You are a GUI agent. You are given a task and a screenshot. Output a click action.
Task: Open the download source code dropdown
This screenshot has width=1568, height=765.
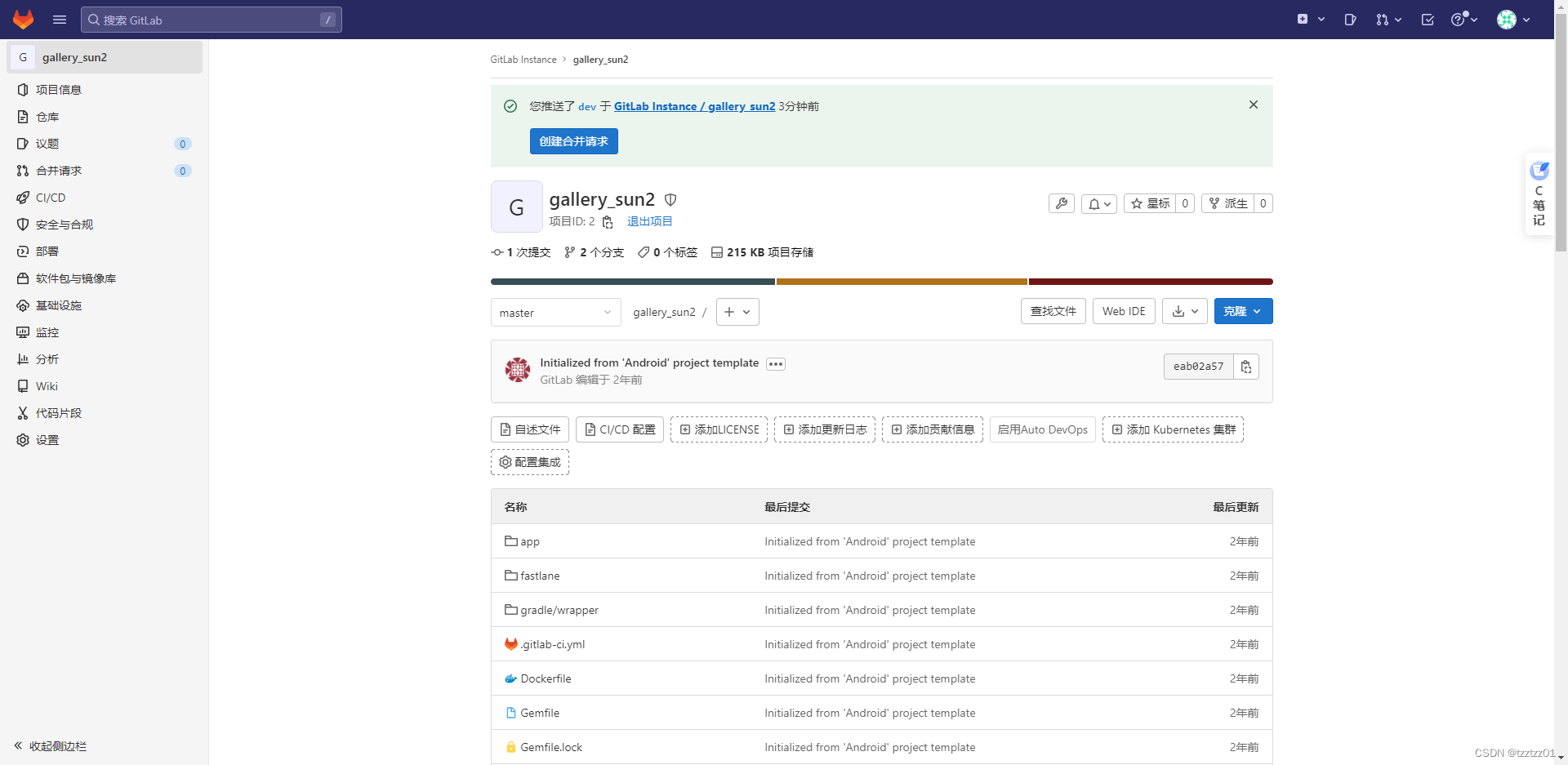(1185, 311)
